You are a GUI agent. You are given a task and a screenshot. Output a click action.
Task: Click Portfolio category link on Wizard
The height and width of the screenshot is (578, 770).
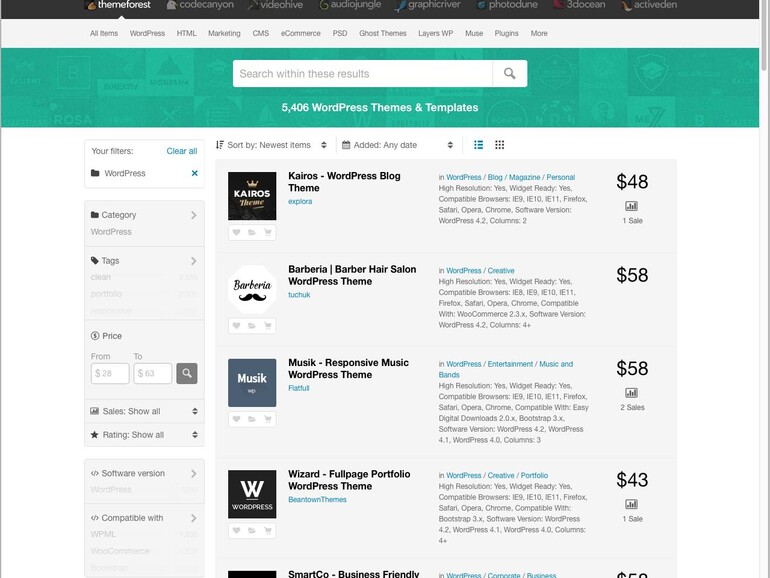tap(534, 475)
